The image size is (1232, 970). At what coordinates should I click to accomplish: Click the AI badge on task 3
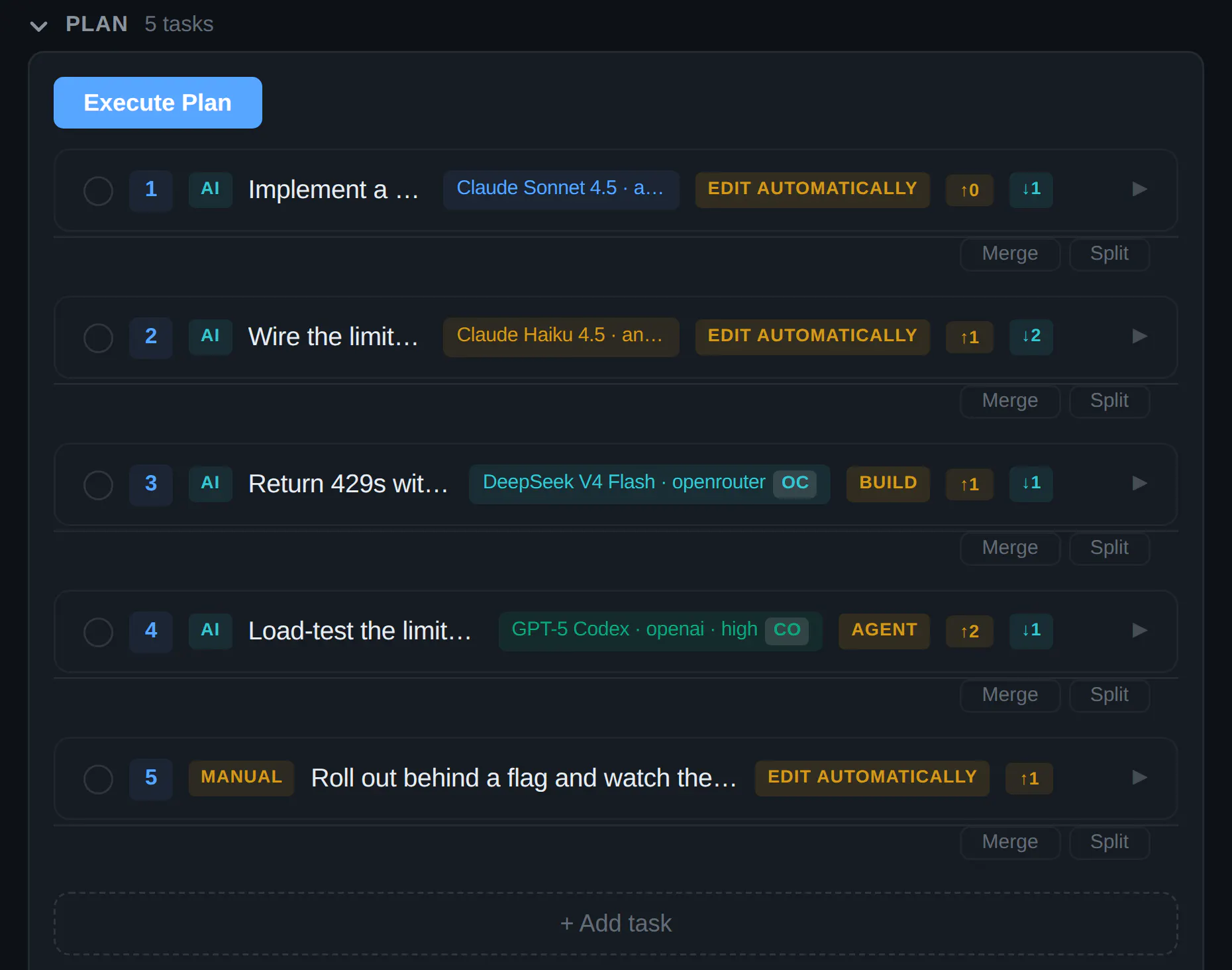pyautogui.click(x=211, y=484)
